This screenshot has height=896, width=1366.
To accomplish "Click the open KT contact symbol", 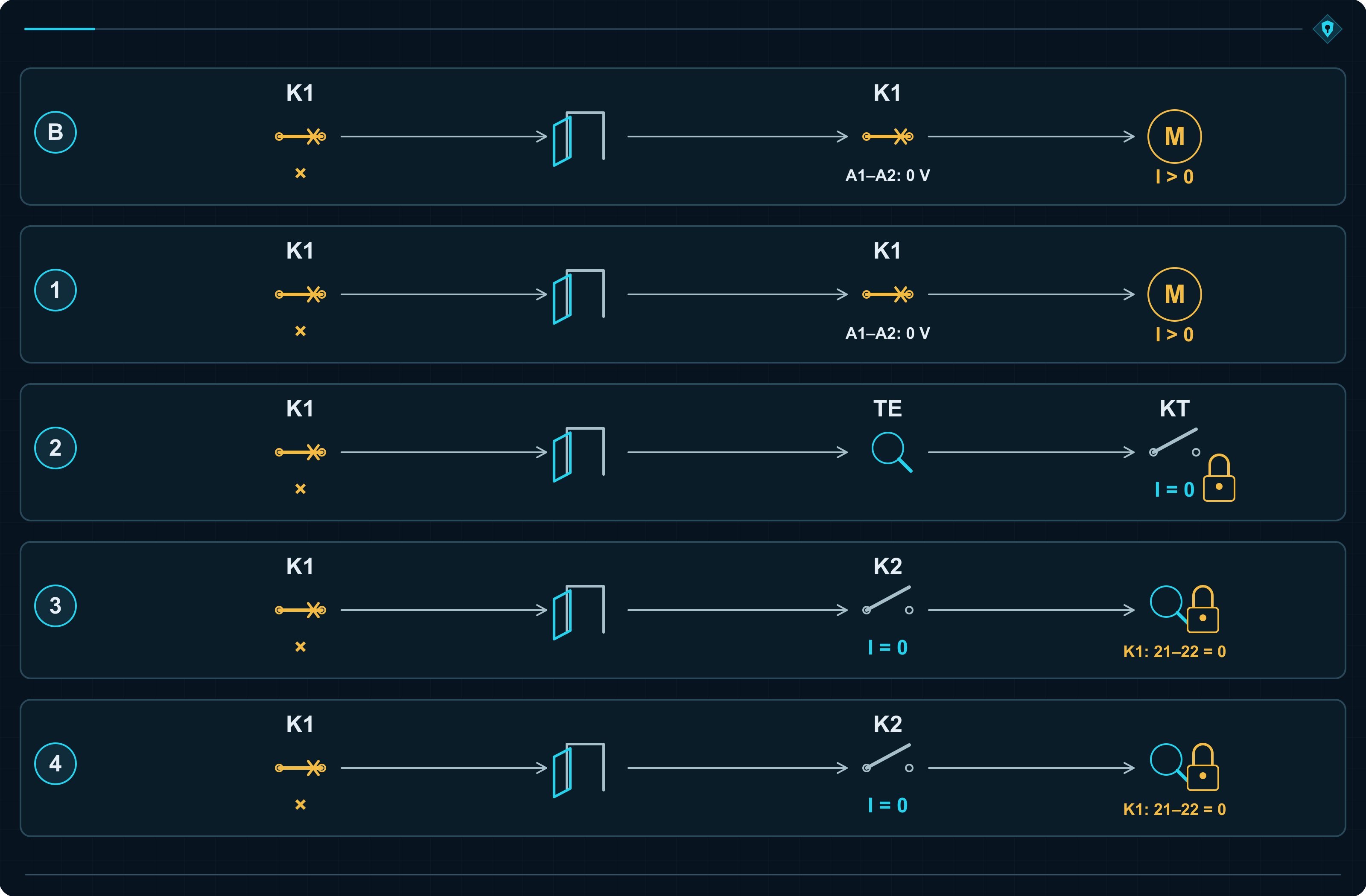I will click(x=1174, y=442).
